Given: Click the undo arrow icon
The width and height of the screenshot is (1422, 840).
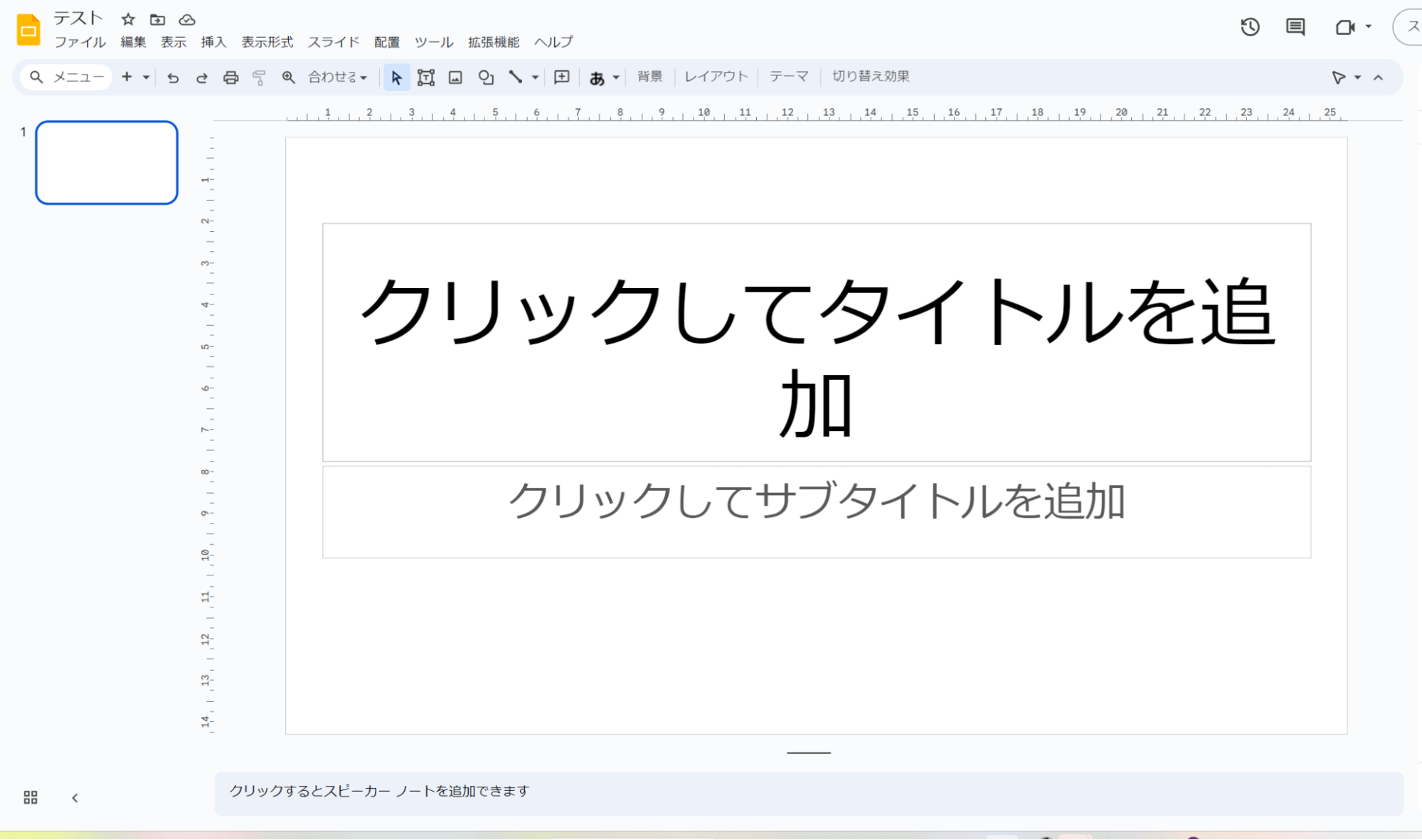Looking at the screenshot, I should [x=173, y=78].
